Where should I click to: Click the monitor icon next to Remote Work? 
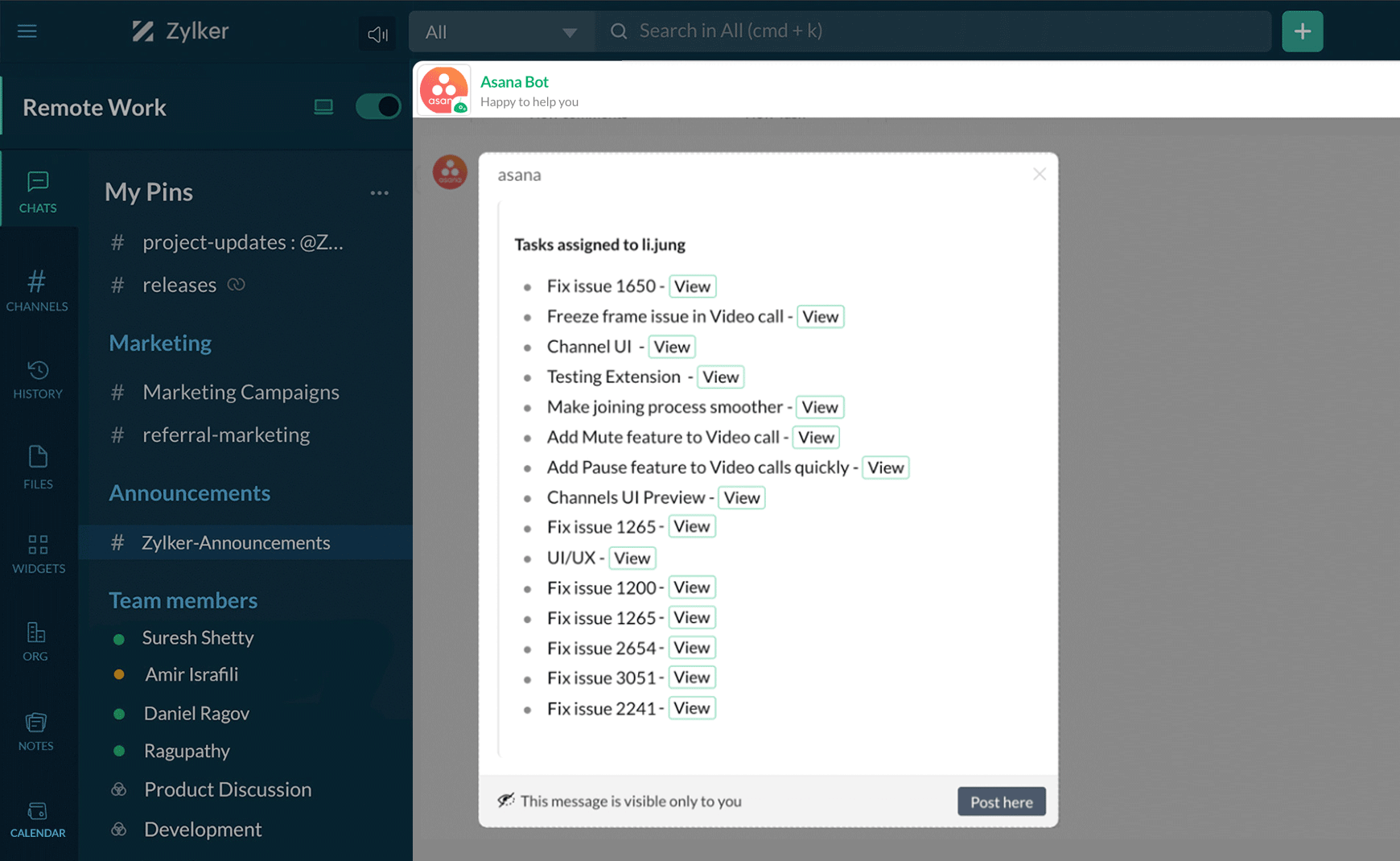point(323,105)
